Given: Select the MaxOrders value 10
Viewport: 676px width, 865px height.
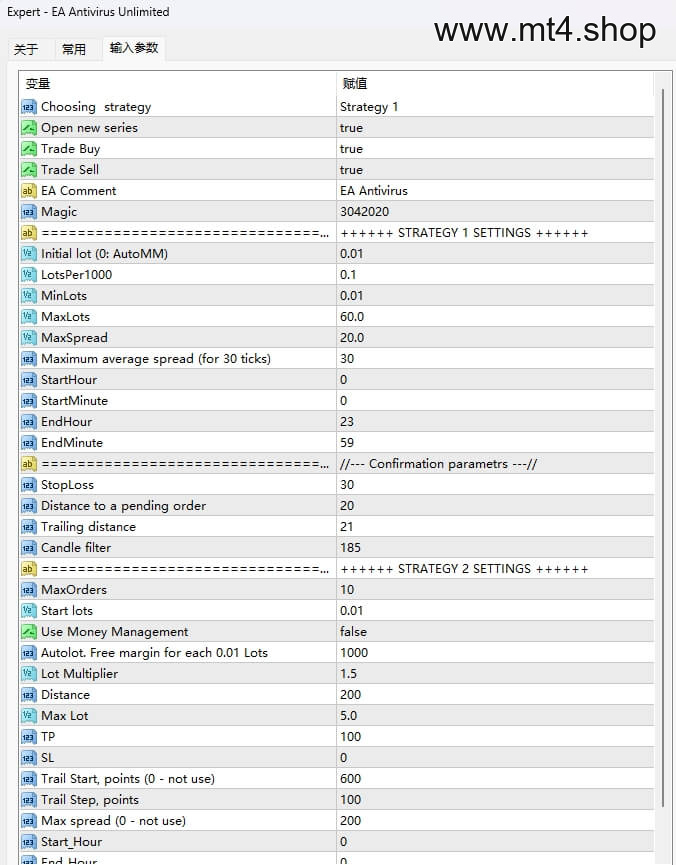Looking at the screenshot, I should pyautogui.click(x=347, y=590).
